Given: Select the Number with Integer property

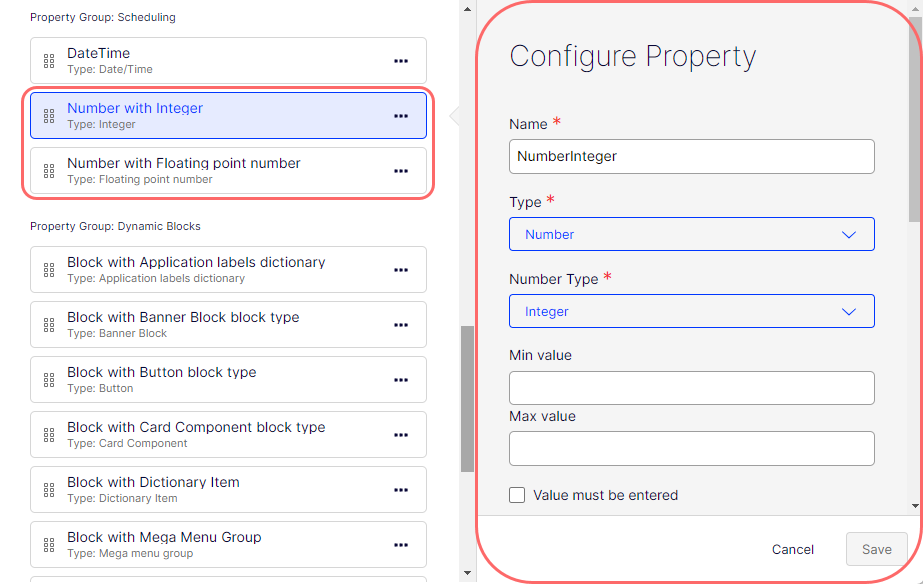Looking at the screenshot, I should tap(228, 116).
